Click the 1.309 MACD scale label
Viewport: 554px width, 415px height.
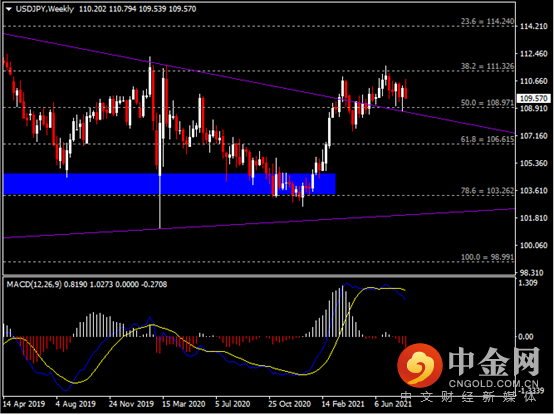pyautogui.click(x=528, y=283)
